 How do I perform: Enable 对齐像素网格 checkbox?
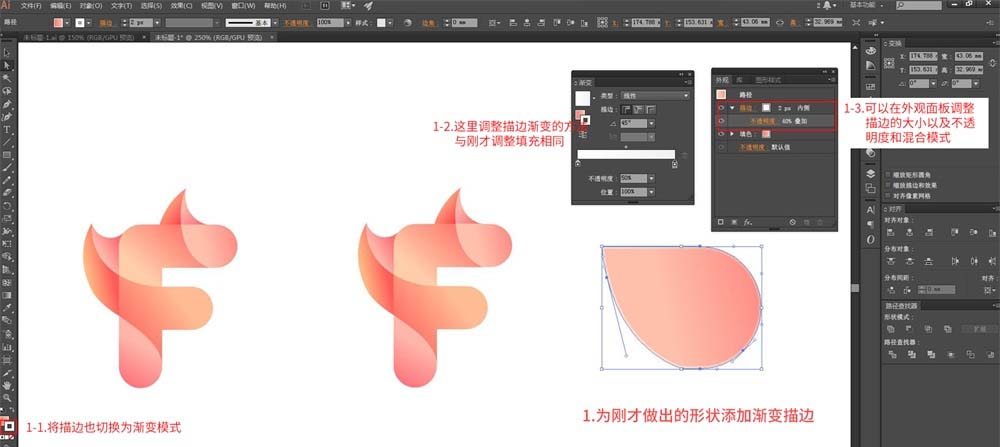click(x=888, y=196)
